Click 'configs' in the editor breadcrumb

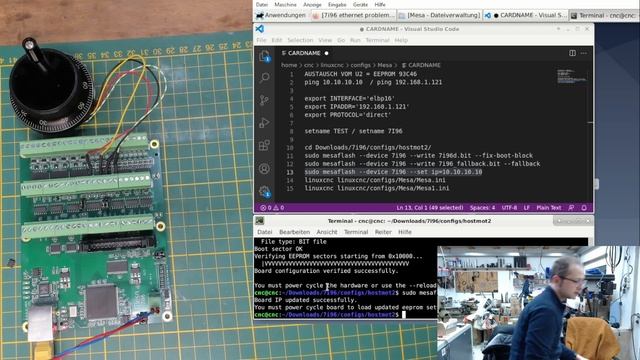(360, 65)
